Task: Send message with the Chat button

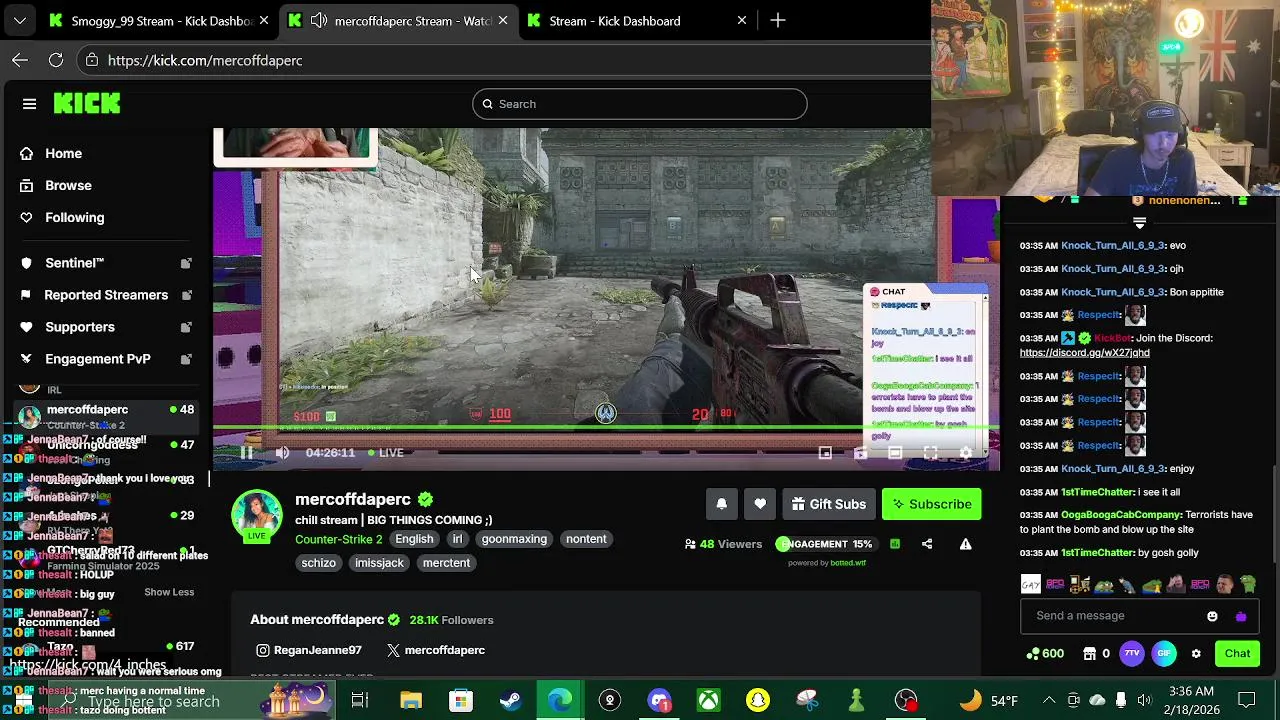Action: [1237, 654]
